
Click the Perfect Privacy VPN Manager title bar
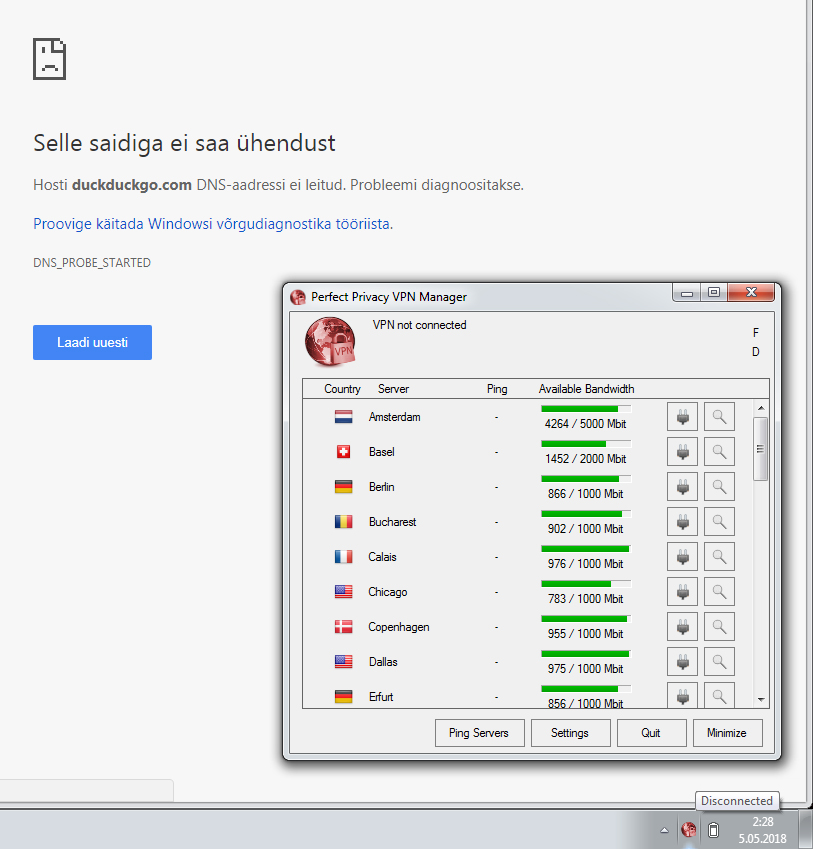[x=479, y=297]
